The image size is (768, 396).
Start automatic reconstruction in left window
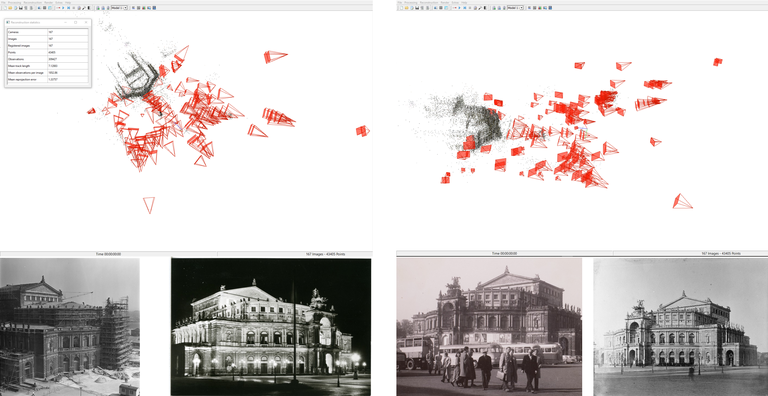point(58,8)
